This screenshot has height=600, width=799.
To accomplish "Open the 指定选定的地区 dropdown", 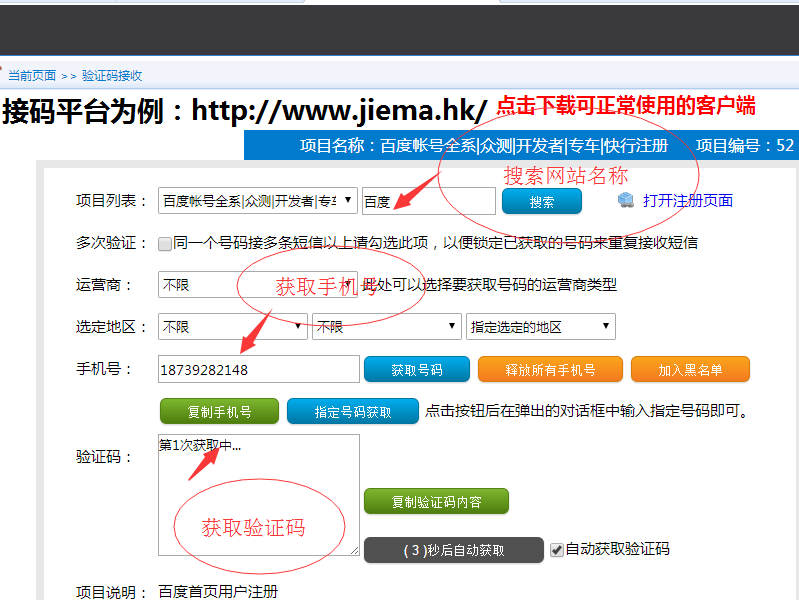I will [540, 327].
